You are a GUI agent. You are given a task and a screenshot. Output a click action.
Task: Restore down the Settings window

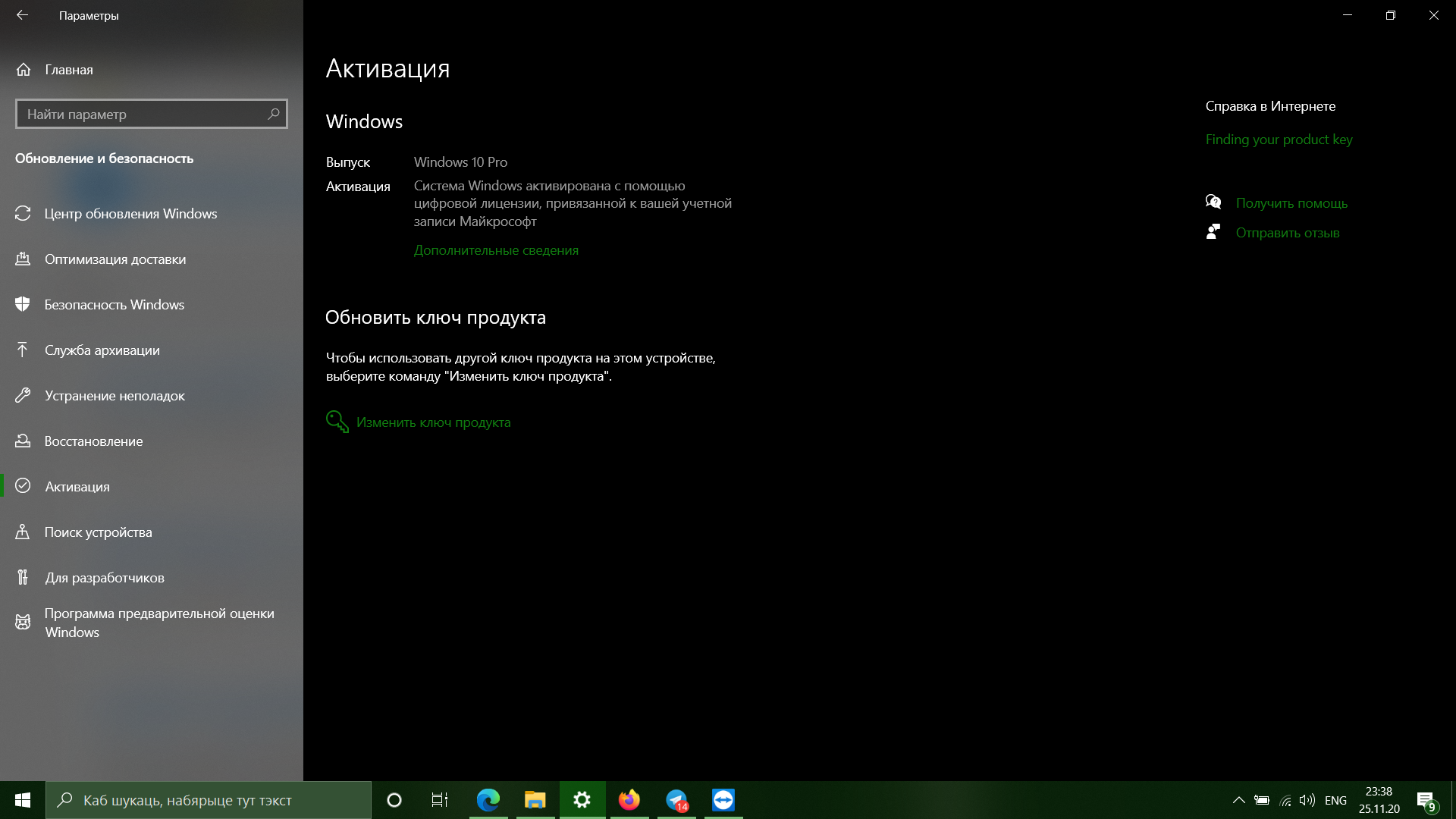(x=1390, y=15)
